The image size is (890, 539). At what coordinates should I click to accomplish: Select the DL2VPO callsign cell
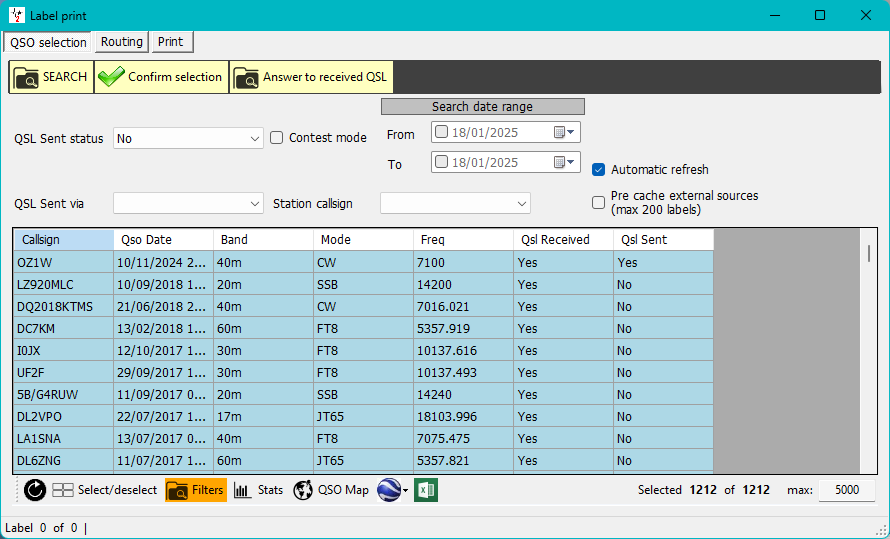(64, 416)
